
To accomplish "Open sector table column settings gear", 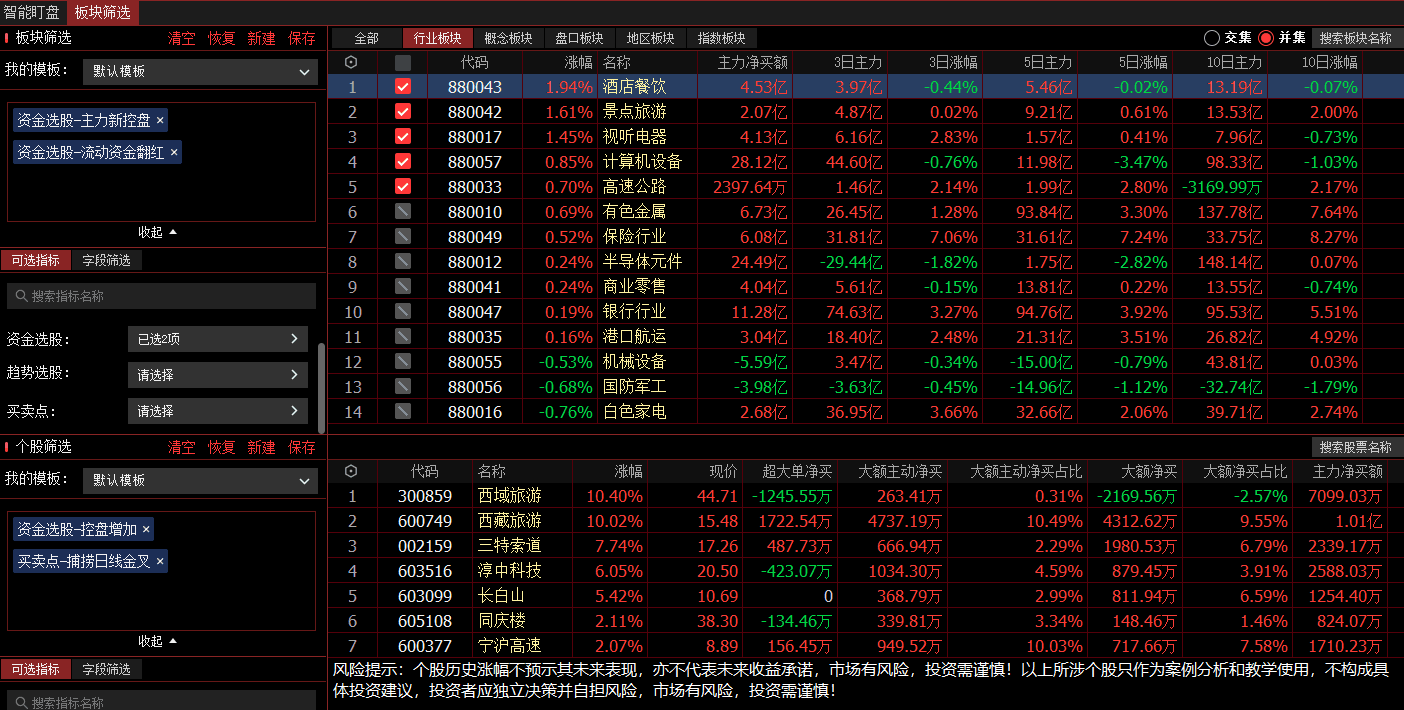I will [x=351, y=62].
